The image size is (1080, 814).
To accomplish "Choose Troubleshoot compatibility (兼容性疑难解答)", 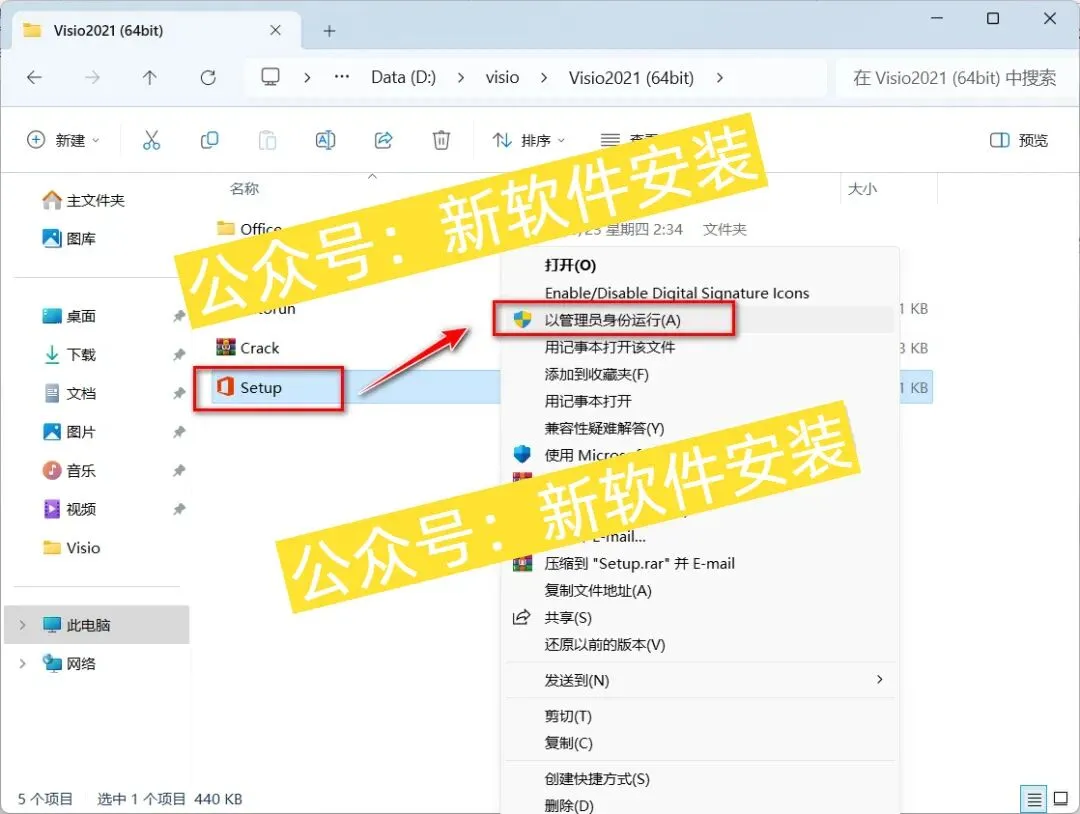I will tap(604, 428).
